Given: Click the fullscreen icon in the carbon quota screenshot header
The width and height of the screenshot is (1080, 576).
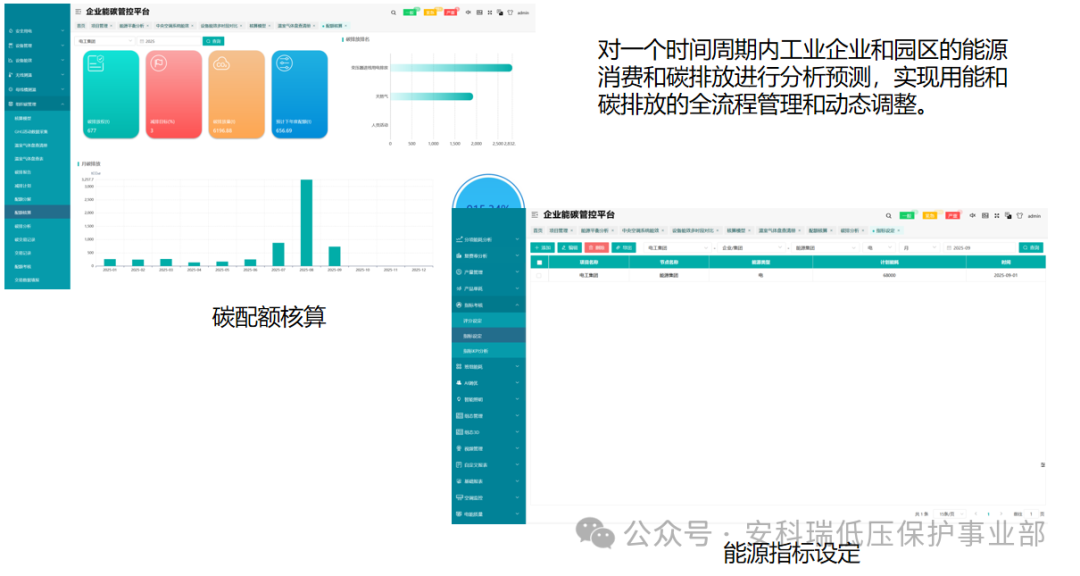Looking at the screenshot, I should (490, 12).
